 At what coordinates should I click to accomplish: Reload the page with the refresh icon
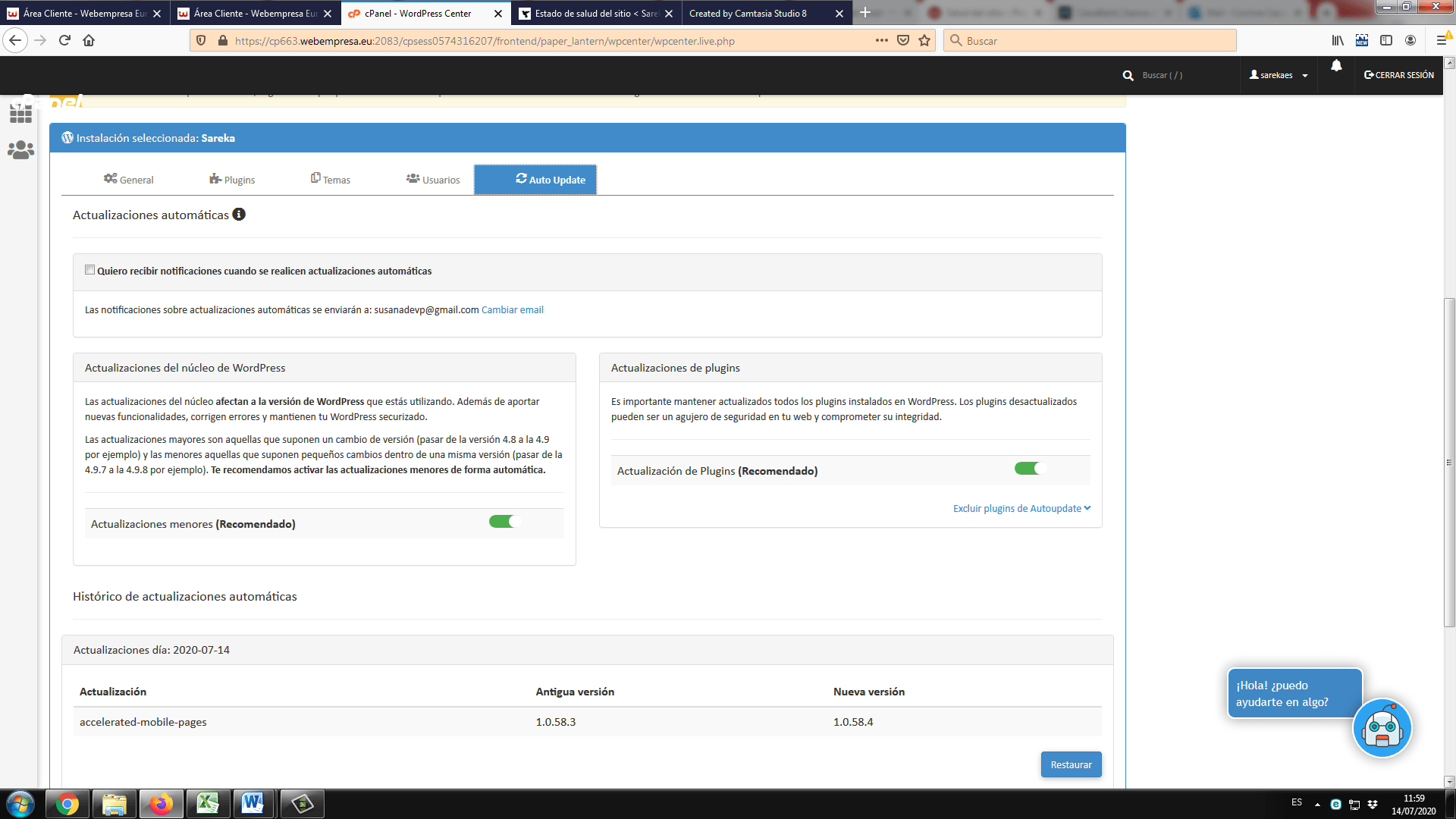[64, 40]
